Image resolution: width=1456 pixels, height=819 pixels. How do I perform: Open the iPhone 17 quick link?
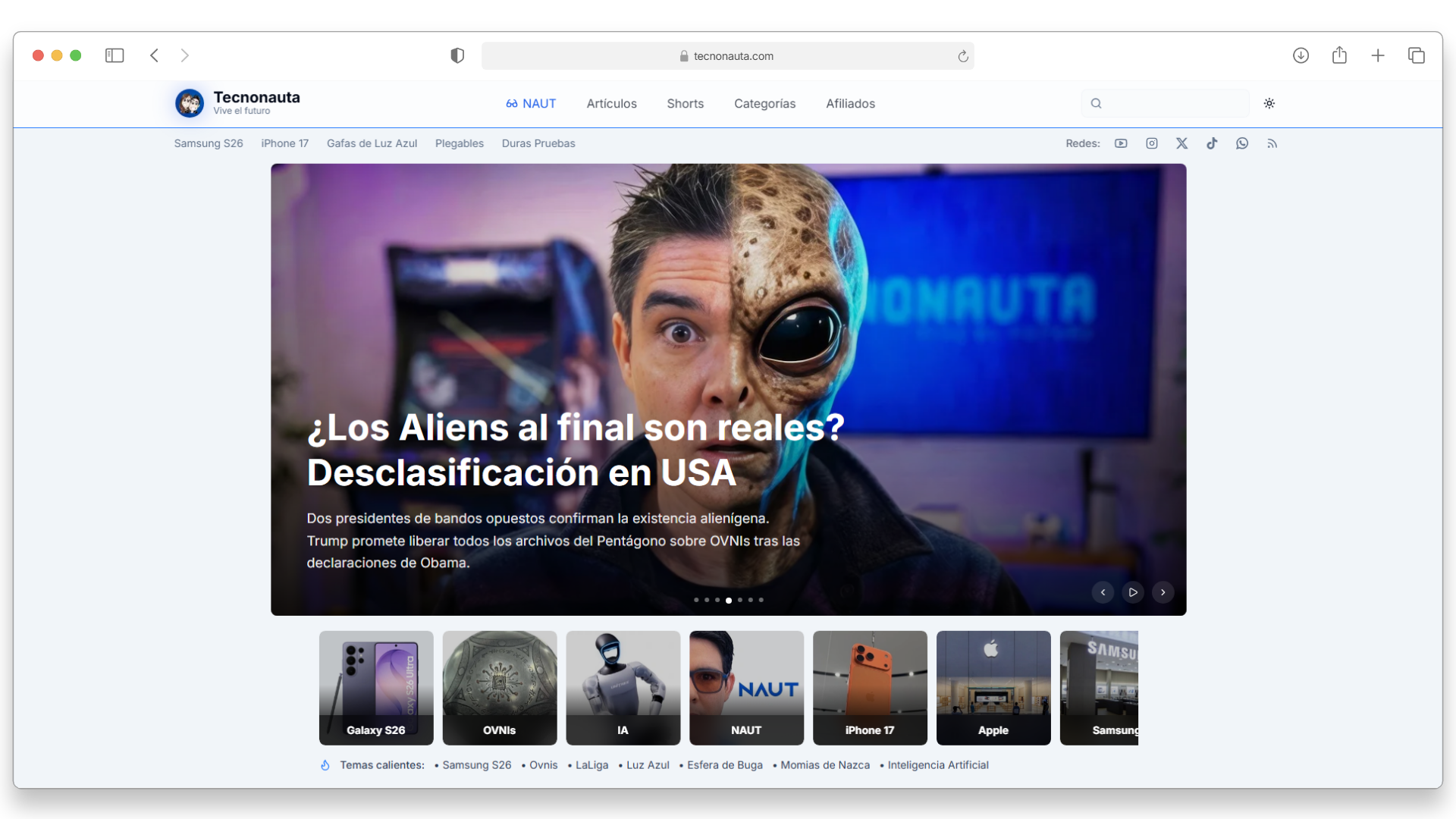tap(284, 143)
